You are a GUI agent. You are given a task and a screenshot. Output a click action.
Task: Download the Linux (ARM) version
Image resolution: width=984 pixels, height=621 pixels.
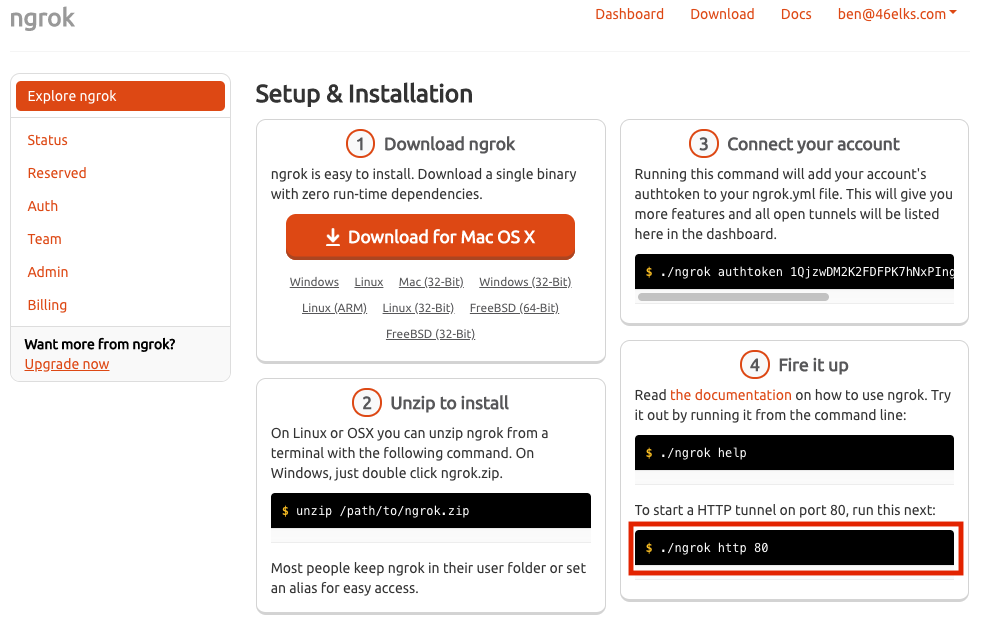click(333, 308)
